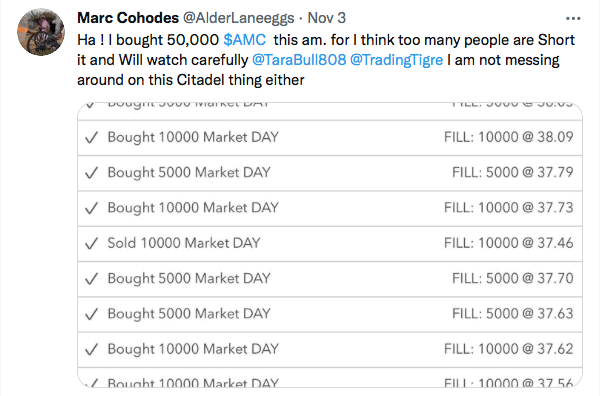Viewport: 611px width, 396px height.
Task: Click checkmark beside Bought 10000 at 37.73
Action: click(x=91, y=208)
